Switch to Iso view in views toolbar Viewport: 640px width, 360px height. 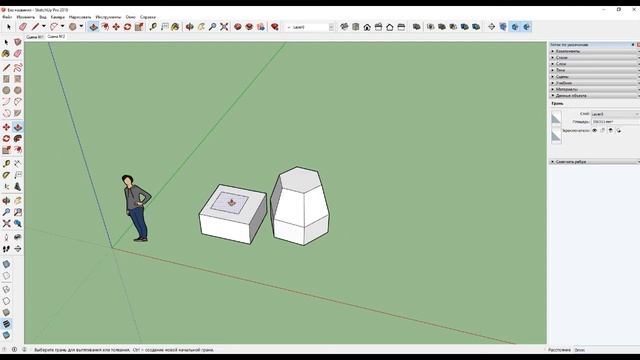click(344, 27)
